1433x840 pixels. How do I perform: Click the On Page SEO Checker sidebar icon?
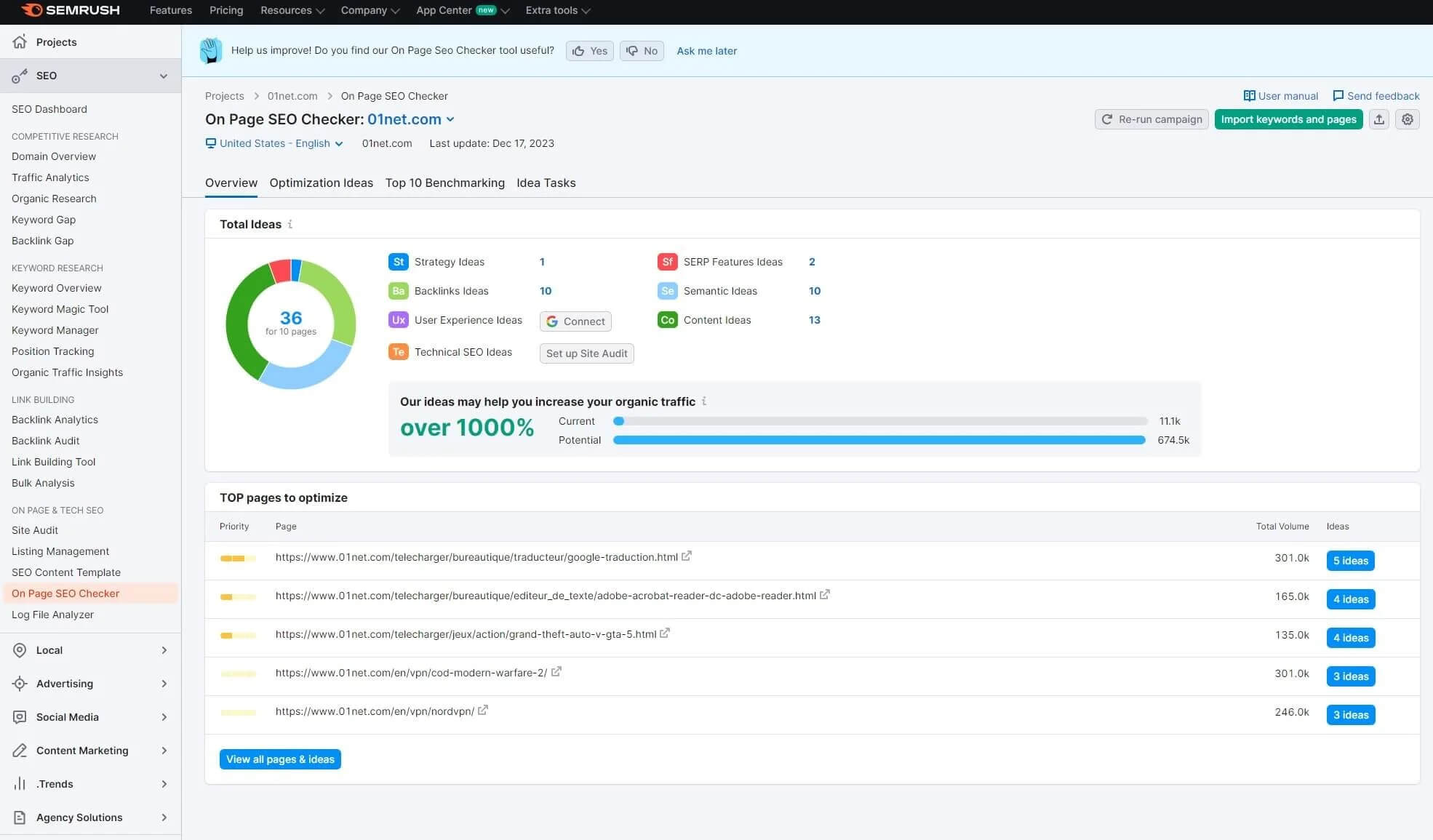coord(65,593)
